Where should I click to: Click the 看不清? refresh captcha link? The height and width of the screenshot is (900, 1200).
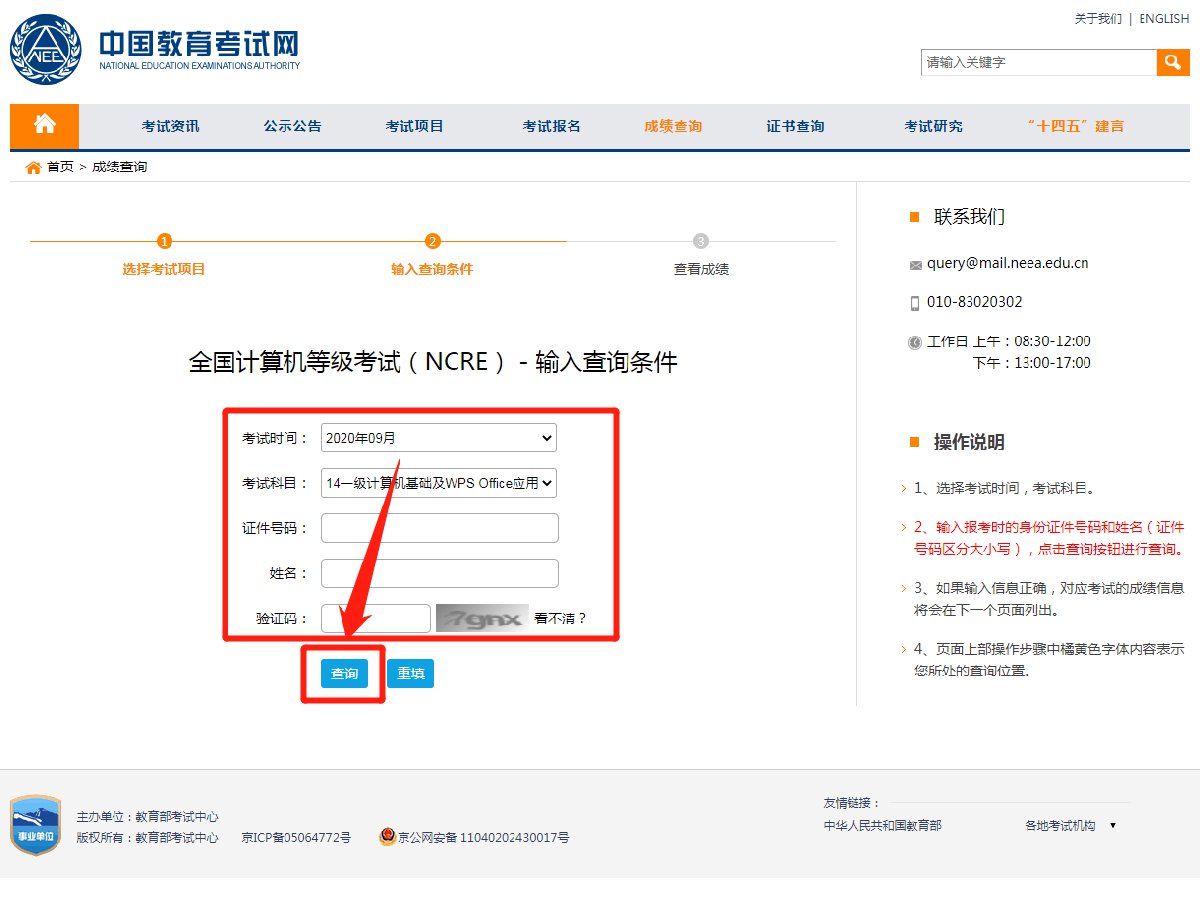(560, 618)
